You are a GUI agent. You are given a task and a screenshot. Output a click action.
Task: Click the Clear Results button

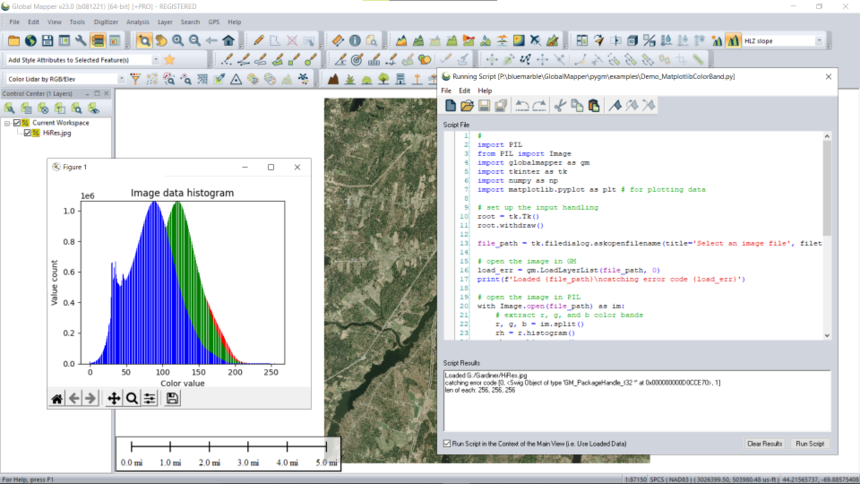[x=764, y=443]
